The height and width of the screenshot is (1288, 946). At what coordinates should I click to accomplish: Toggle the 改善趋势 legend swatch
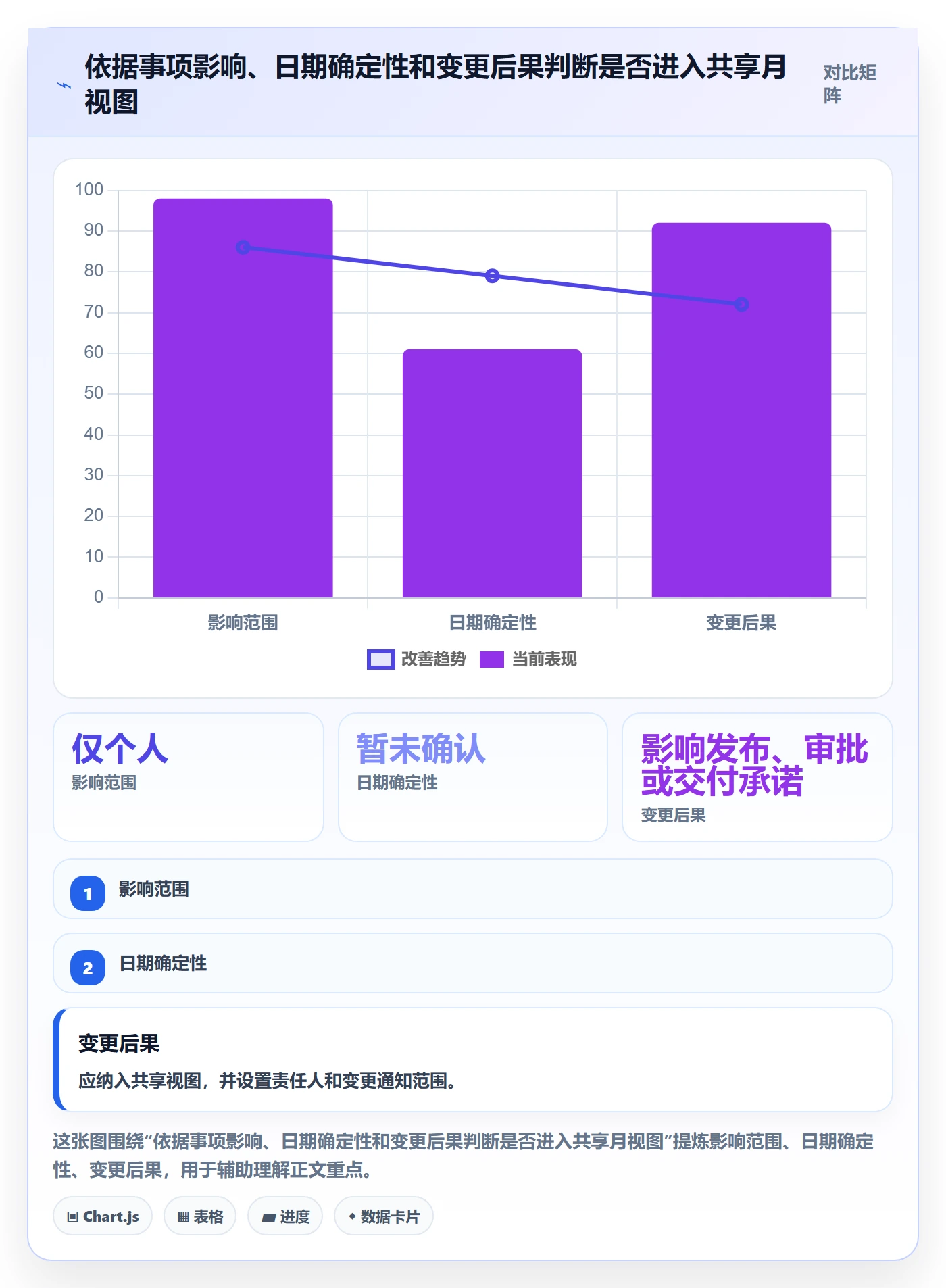tap(380, 660)
